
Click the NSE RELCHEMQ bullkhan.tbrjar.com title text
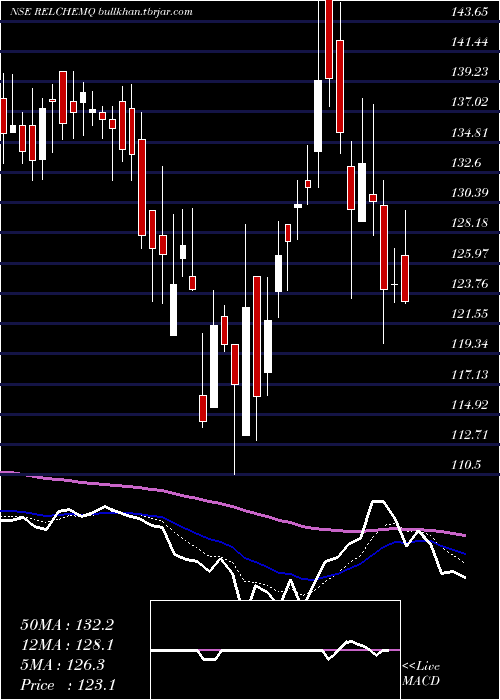point(101,12)
